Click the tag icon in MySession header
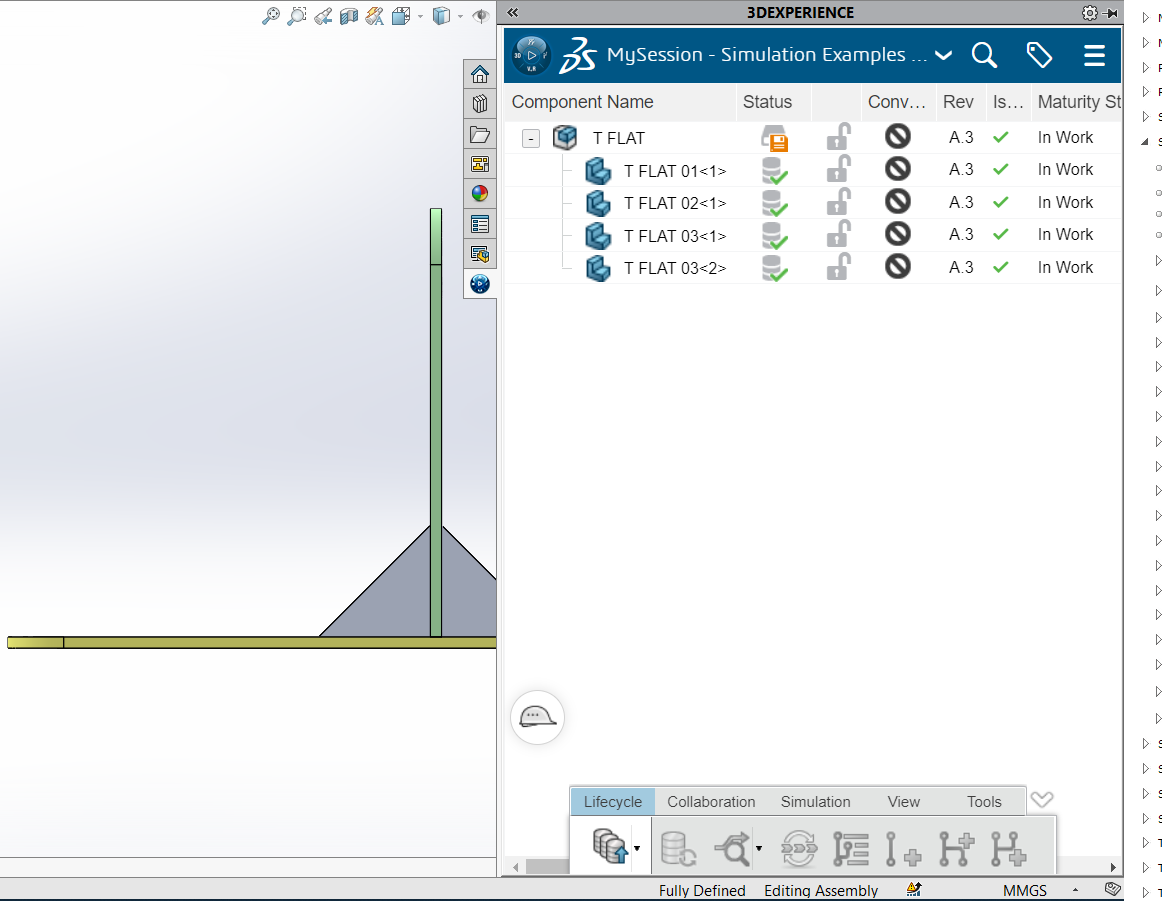 coord(1039,55)
